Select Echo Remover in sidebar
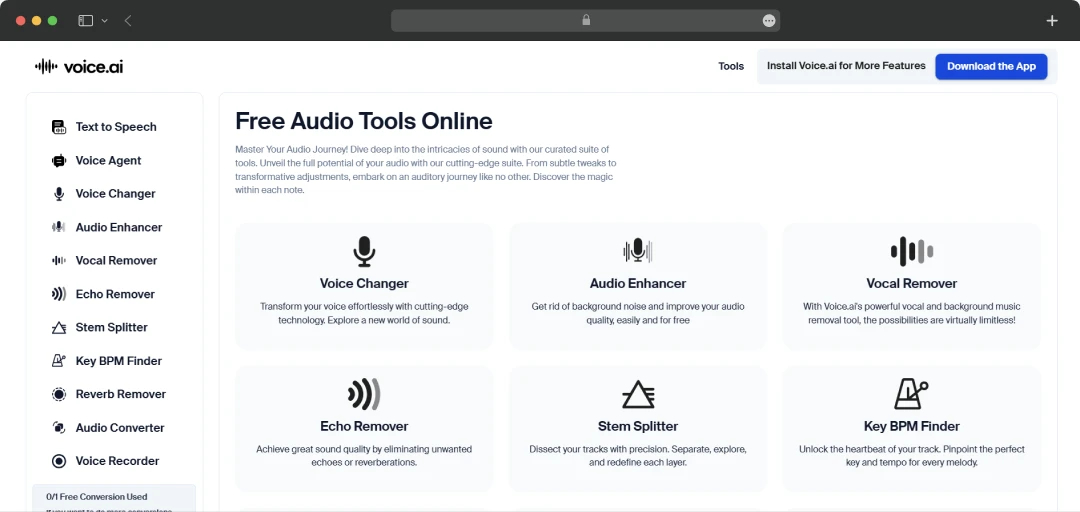The image size is (1080, 512). click(114, 294)
